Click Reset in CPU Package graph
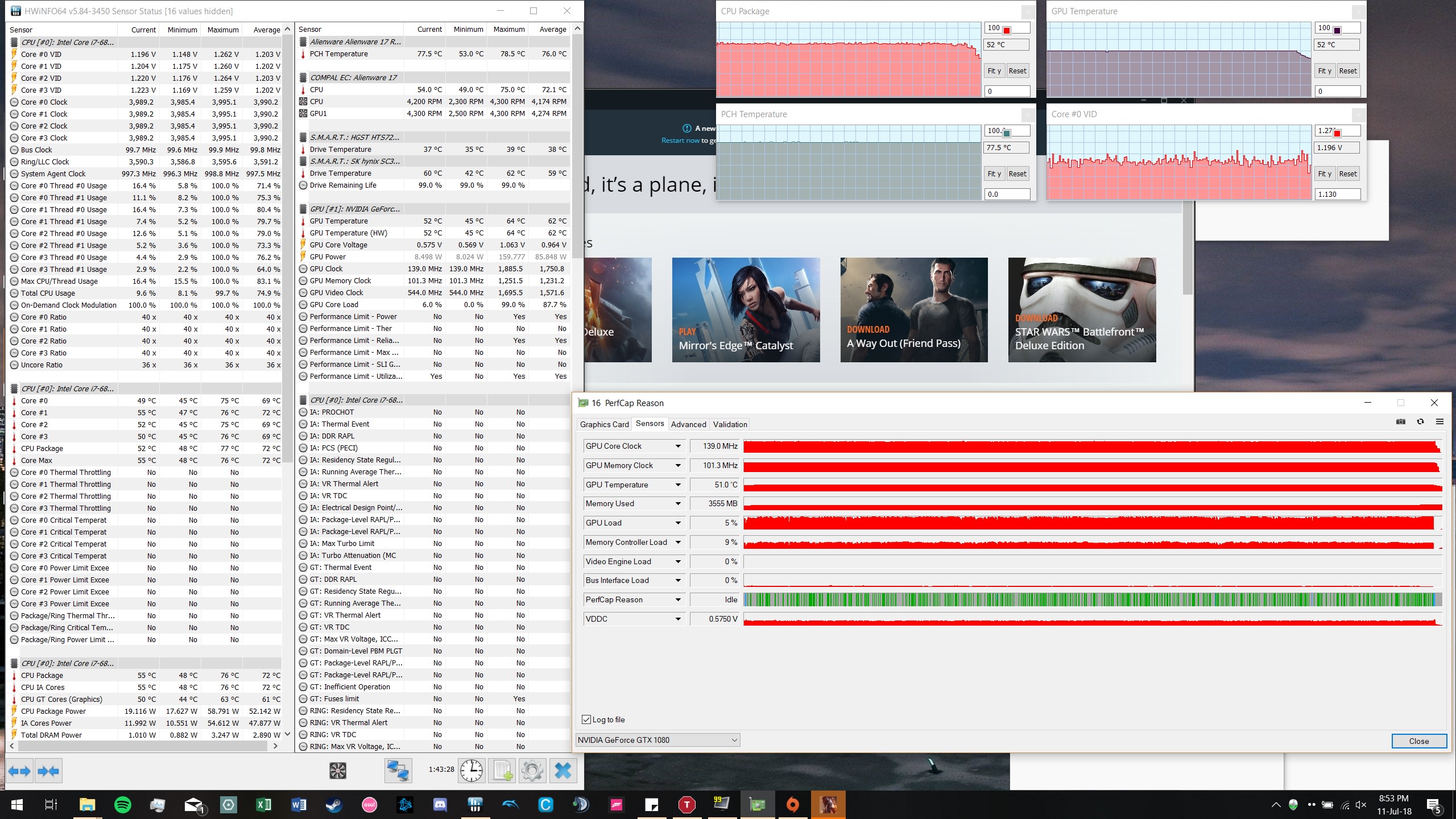Viewport: 1456px width, 819px height. pyautogui.click(x=1017, y=71)
